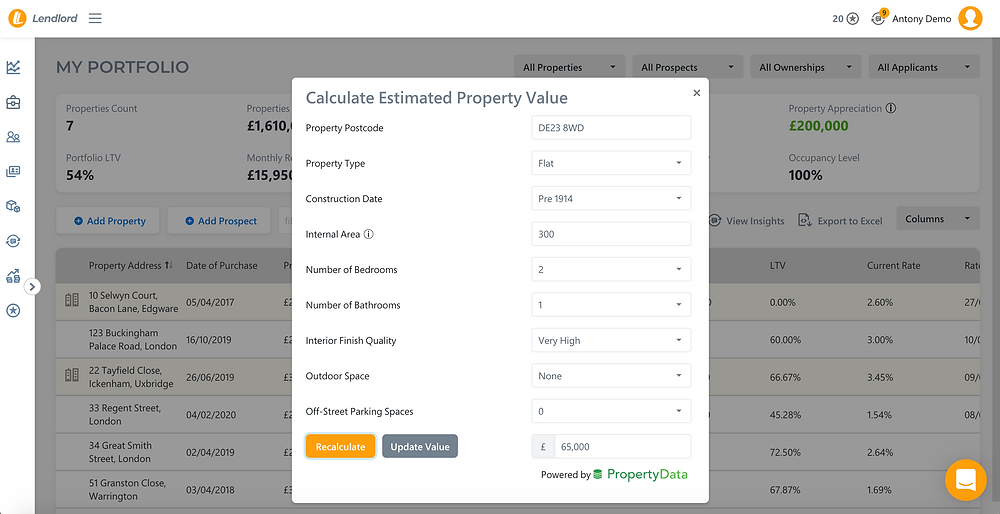Click the dashboard chart icon in sidebar

(x=13, y=67)
